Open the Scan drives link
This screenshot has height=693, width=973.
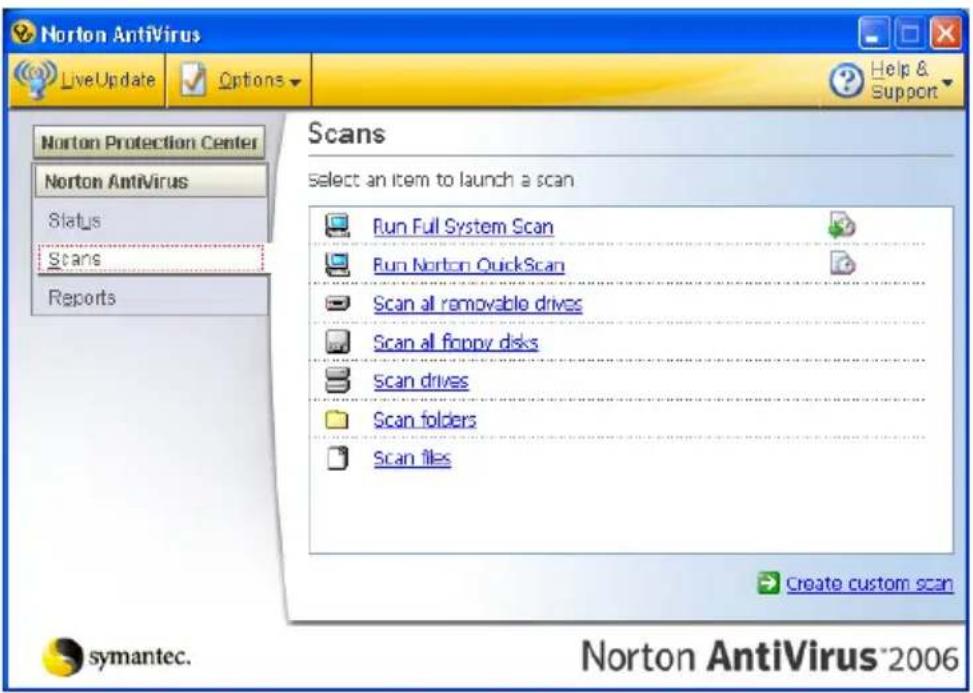421,381
